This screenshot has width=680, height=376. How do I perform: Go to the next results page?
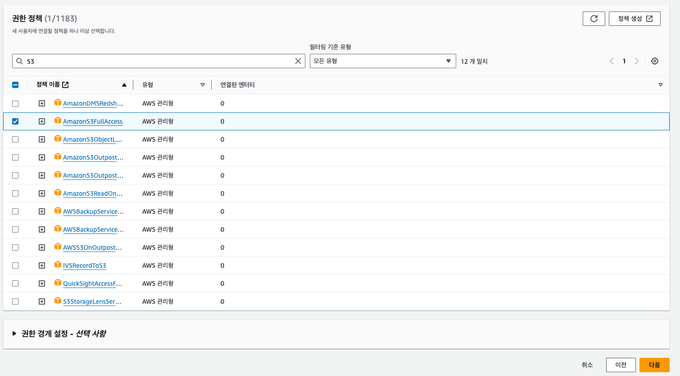(637, 61)
